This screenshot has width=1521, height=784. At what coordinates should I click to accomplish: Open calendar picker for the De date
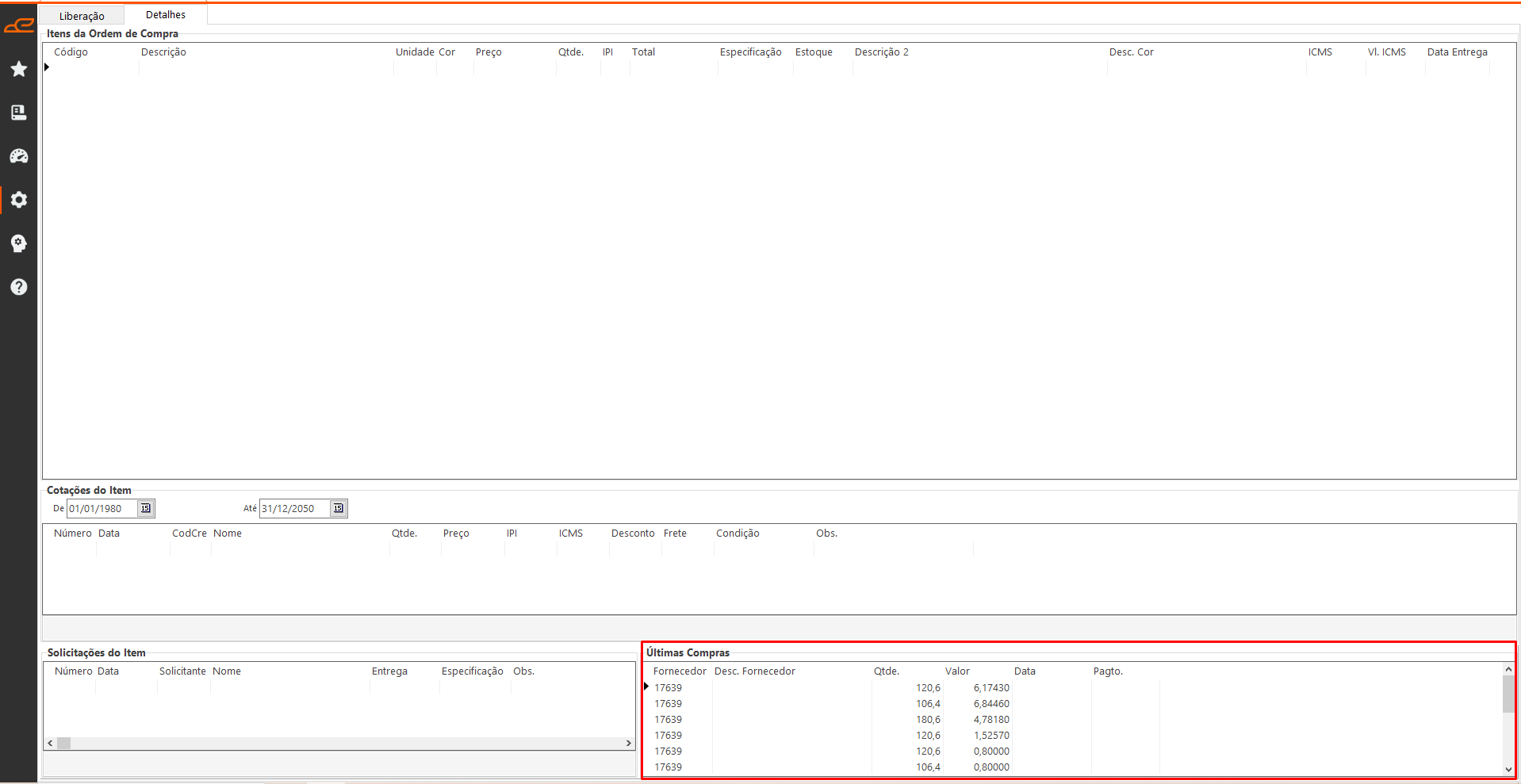(146, 508)
